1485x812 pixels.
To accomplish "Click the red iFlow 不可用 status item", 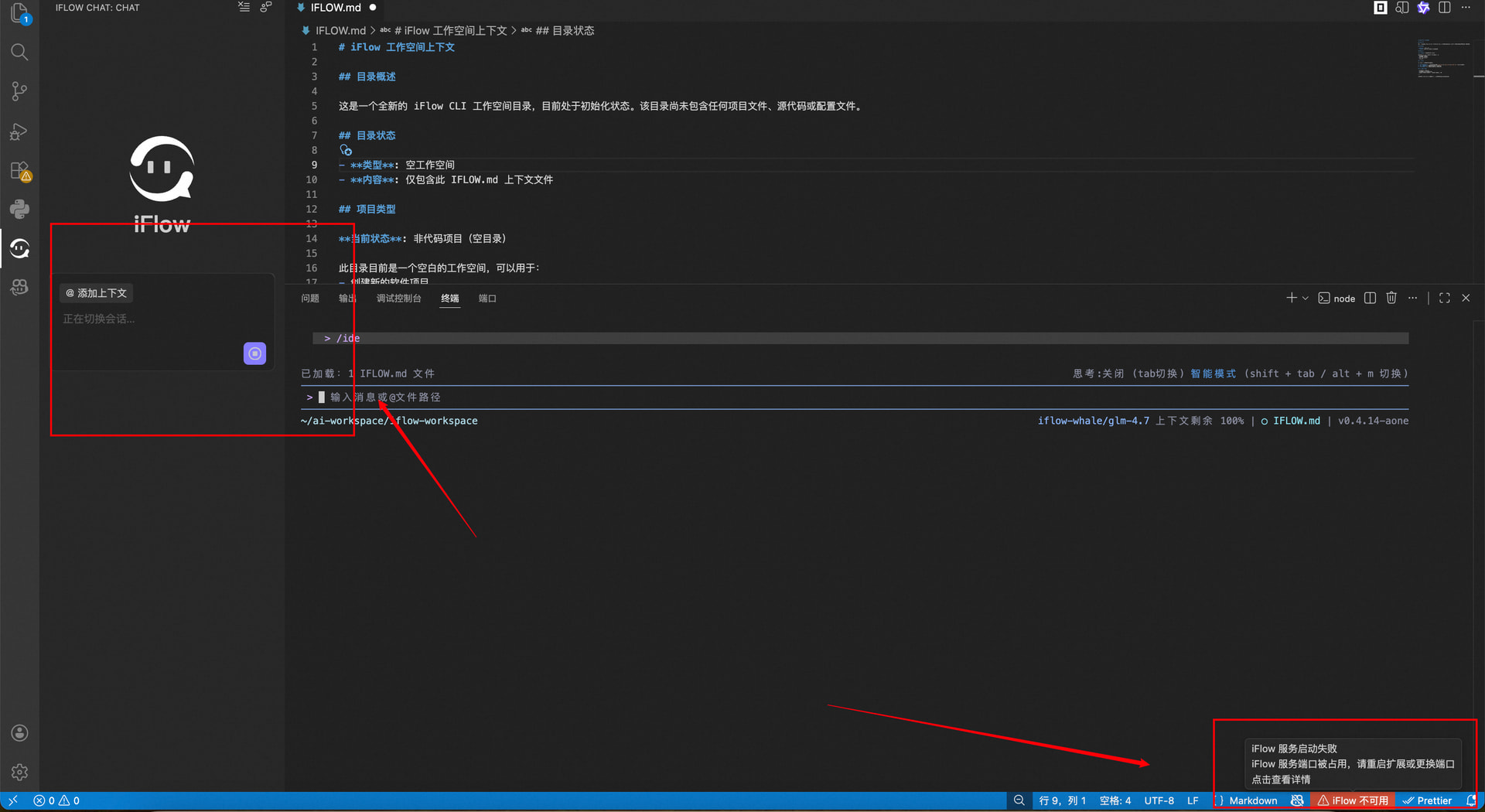I will click(1353, 800).
